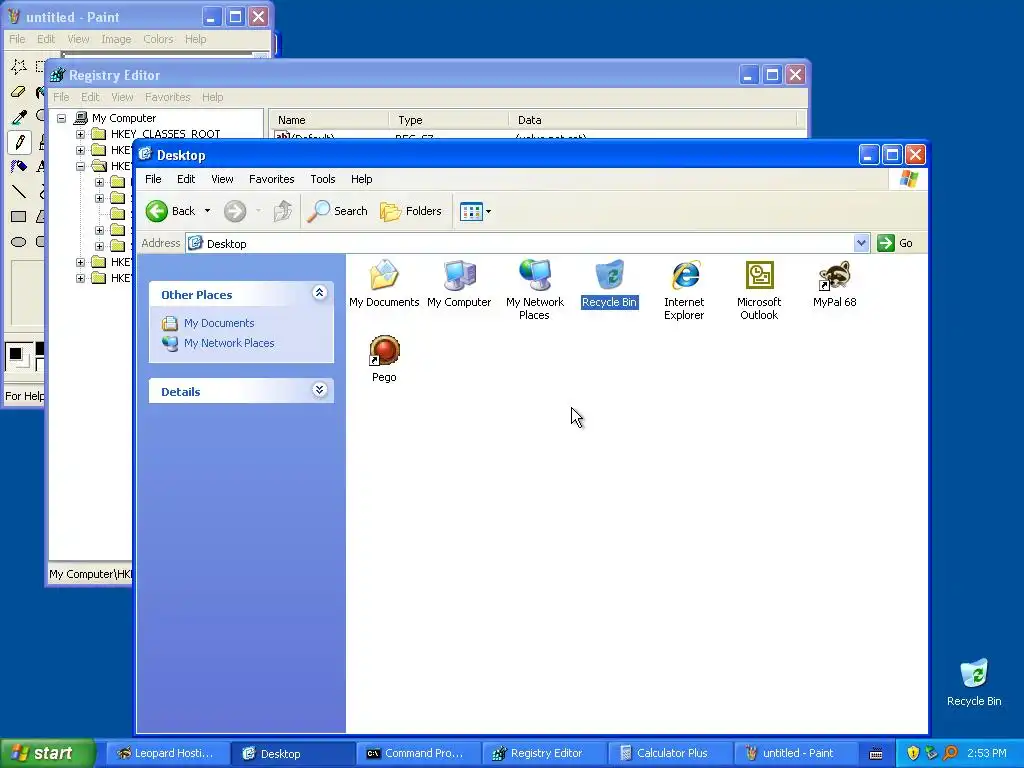
Task: Switch to Registry Editor taskbar button
Action: pyautogui.click(x=545, y=753)
